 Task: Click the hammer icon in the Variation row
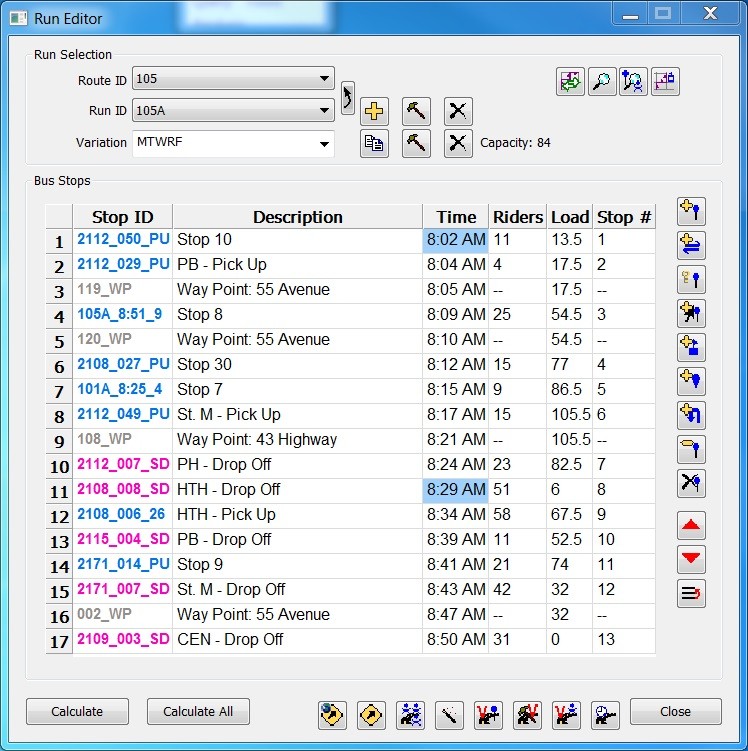click(416, 143)
